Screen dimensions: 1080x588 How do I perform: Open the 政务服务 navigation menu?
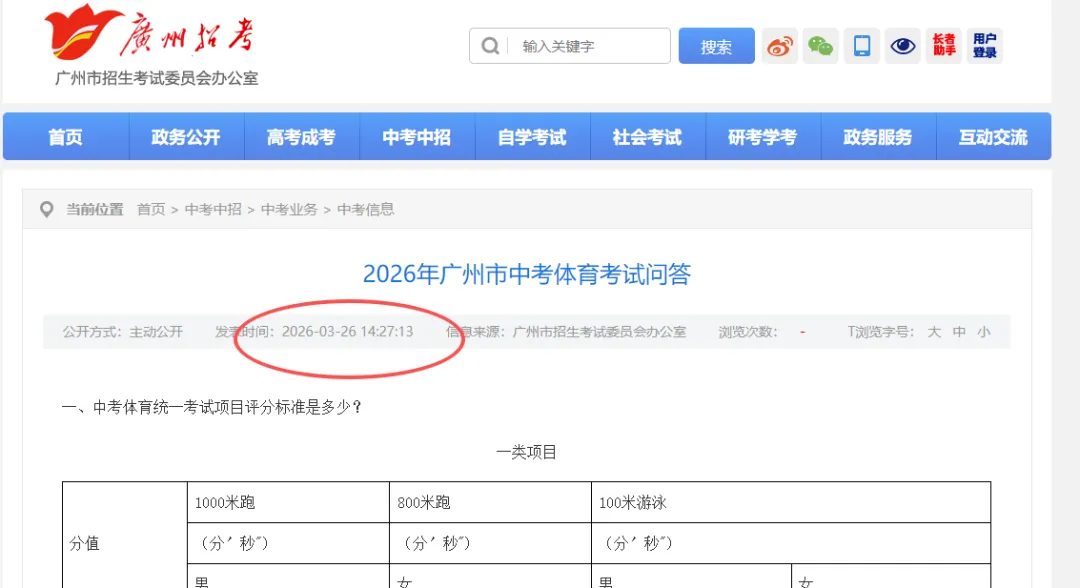878,135
